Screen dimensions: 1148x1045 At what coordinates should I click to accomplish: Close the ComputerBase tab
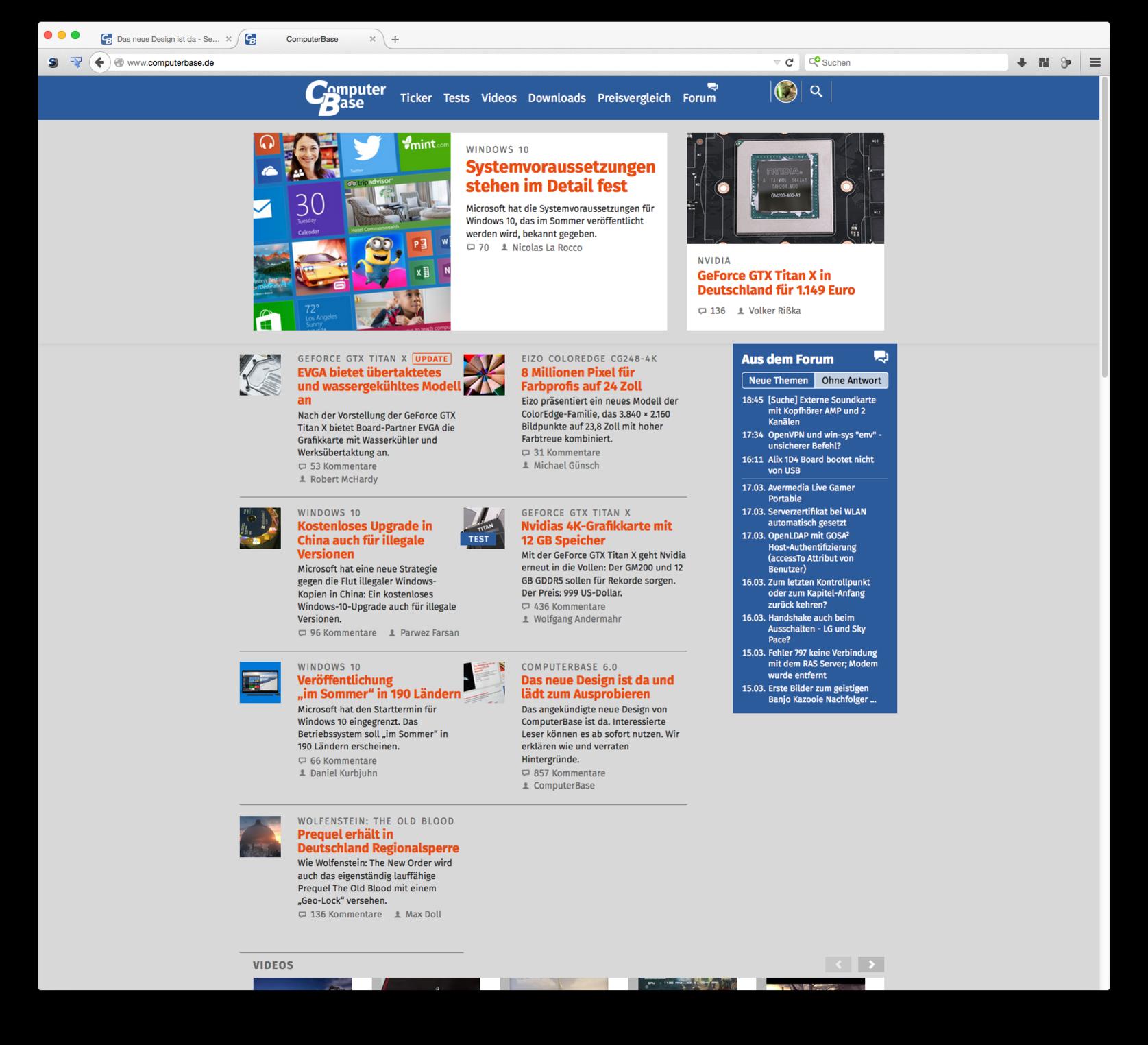(x=372, y=39)
